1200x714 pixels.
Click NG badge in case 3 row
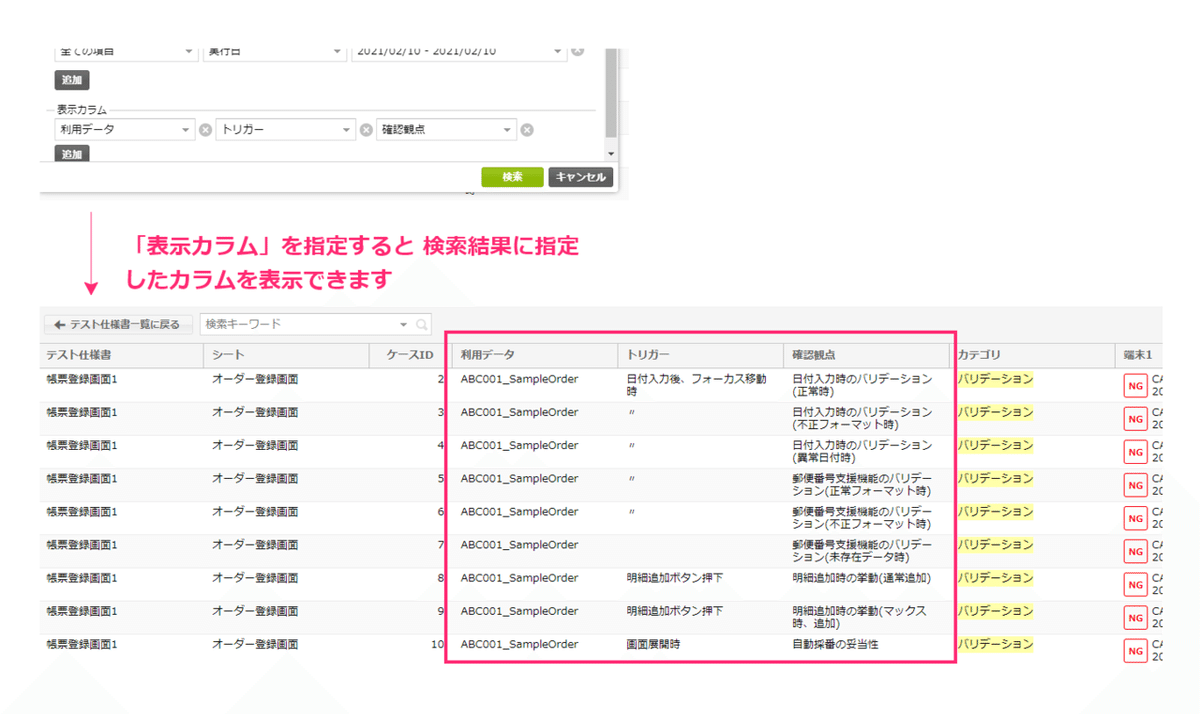pyautogui.click(x=1135, y=419)
